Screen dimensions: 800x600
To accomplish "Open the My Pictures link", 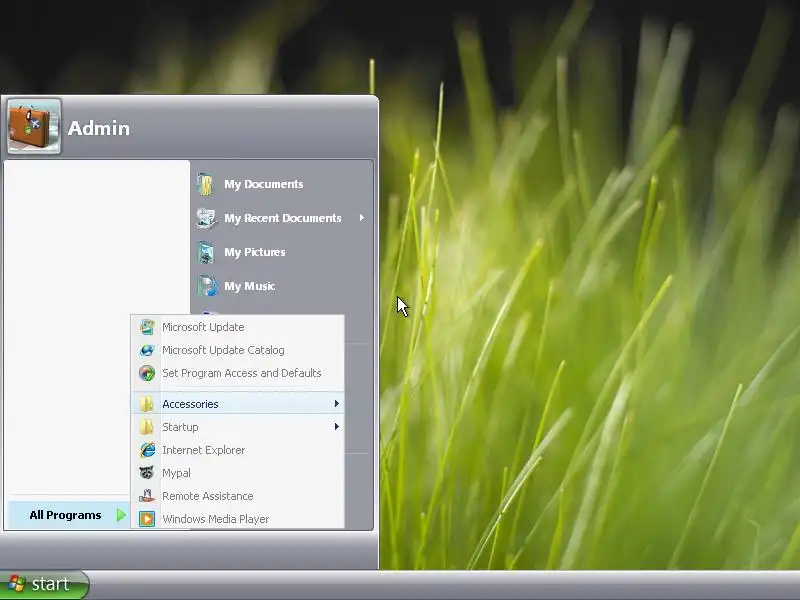I will coord(255,253).
